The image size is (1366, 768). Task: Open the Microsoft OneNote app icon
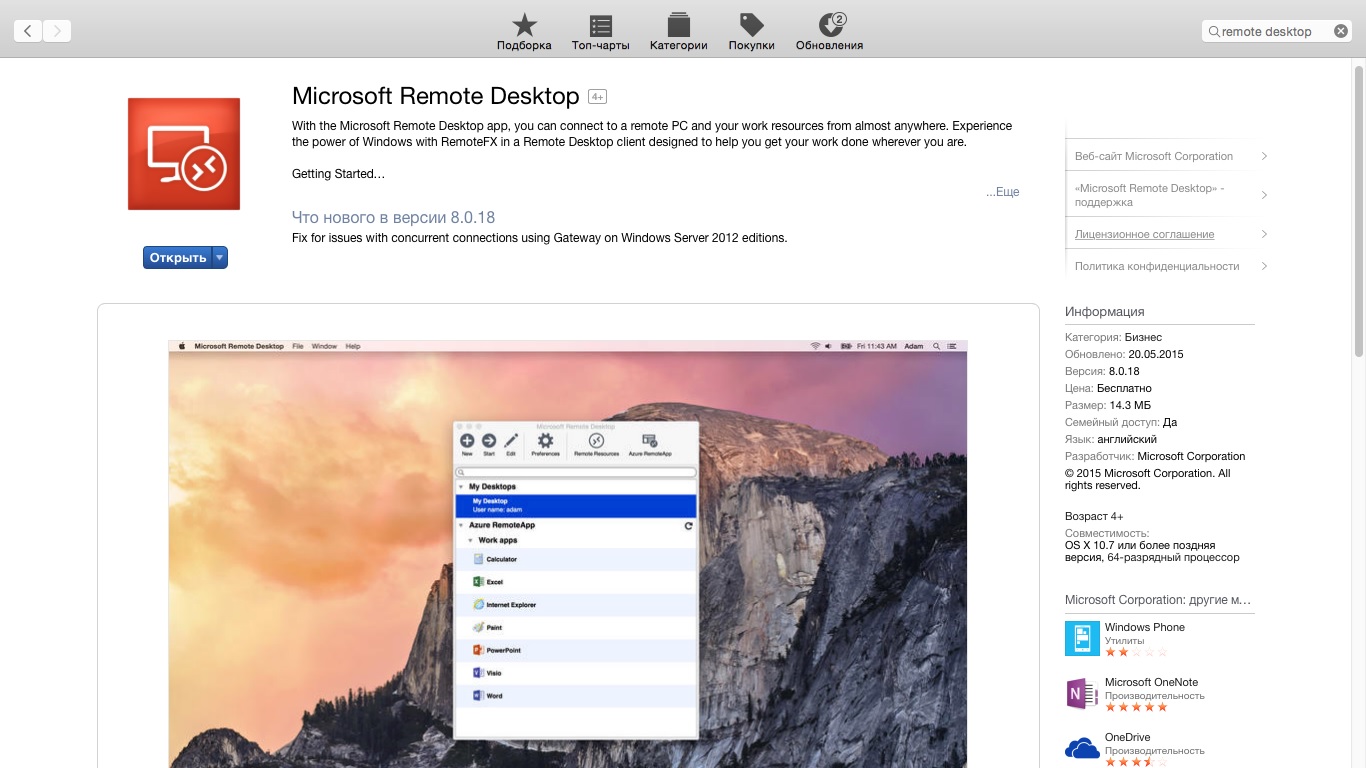click(1082, 693)
